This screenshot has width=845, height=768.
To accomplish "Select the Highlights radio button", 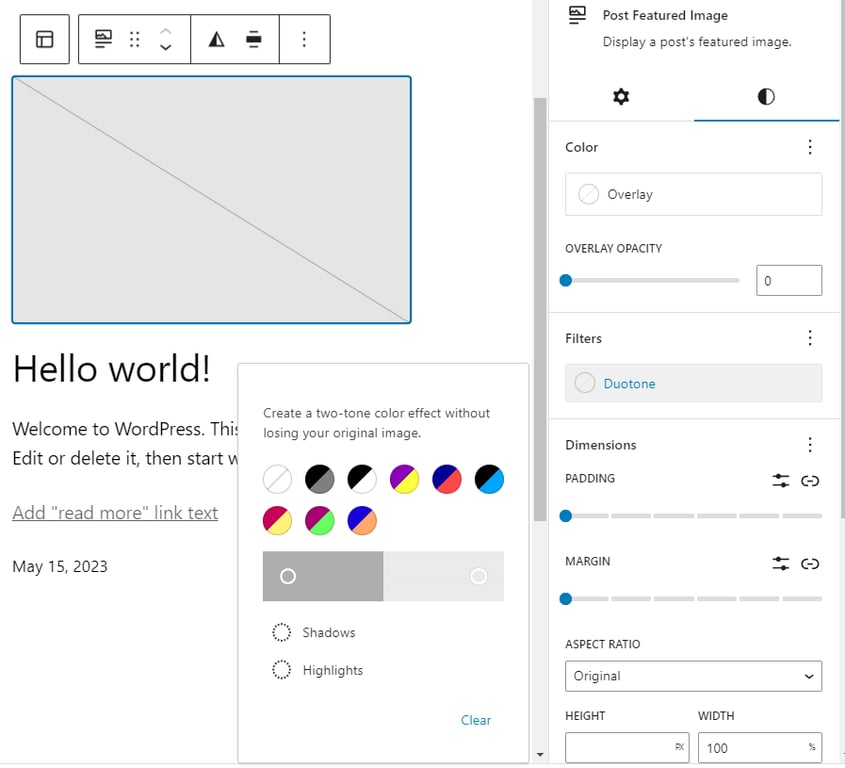I will point(281,670).
